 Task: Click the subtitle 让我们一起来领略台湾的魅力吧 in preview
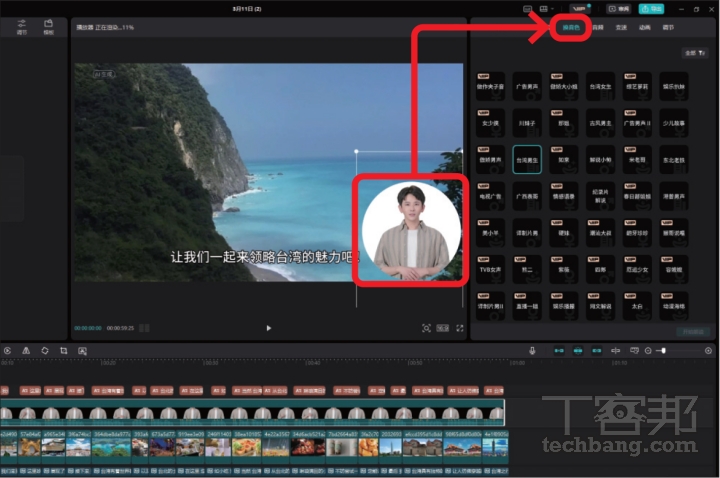264,257
